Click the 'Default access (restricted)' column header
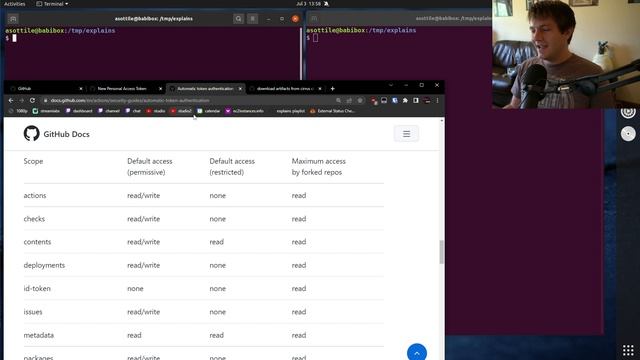Screen dimensions: 640x360 coord(232,167)
